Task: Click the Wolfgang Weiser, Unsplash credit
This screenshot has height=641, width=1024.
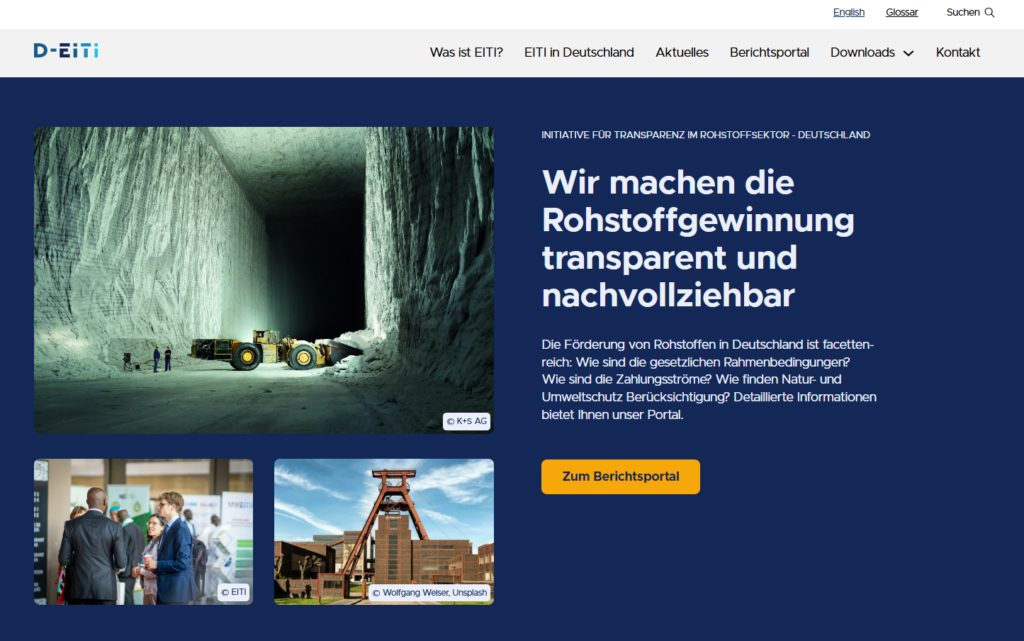Action: click(x=430, y=593)
